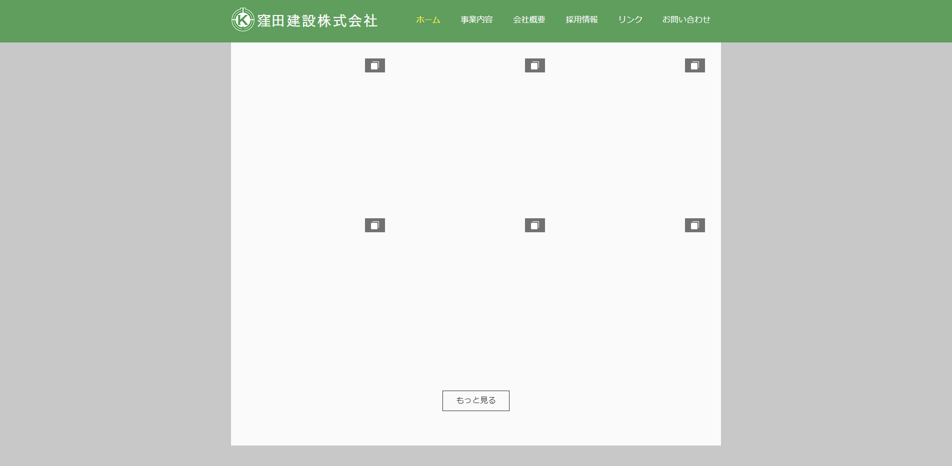This screenshot has width=952, height=466.
Task: Click gallery icon on bottom-row right post
Action: (x=695, y=226)
